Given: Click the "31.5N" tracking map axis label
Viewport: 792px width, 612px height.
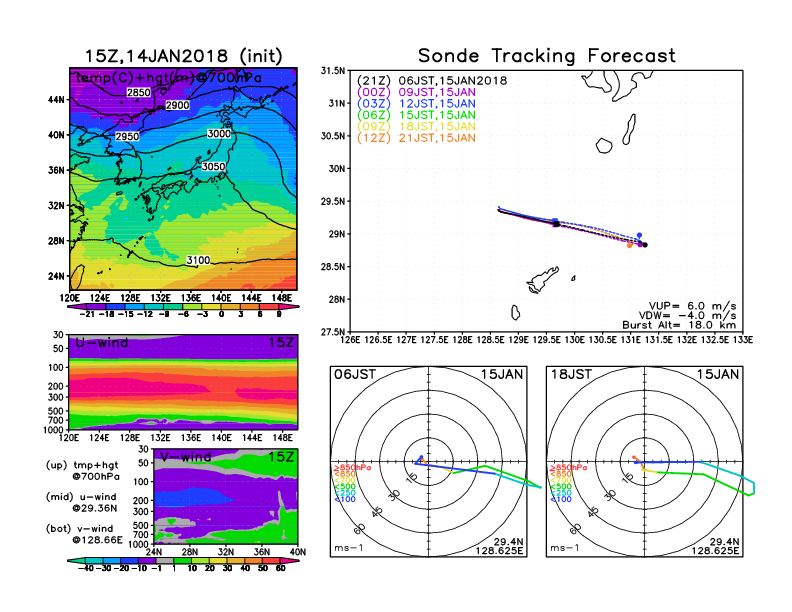Looking at the screenshot, I should tap(333, 71).
